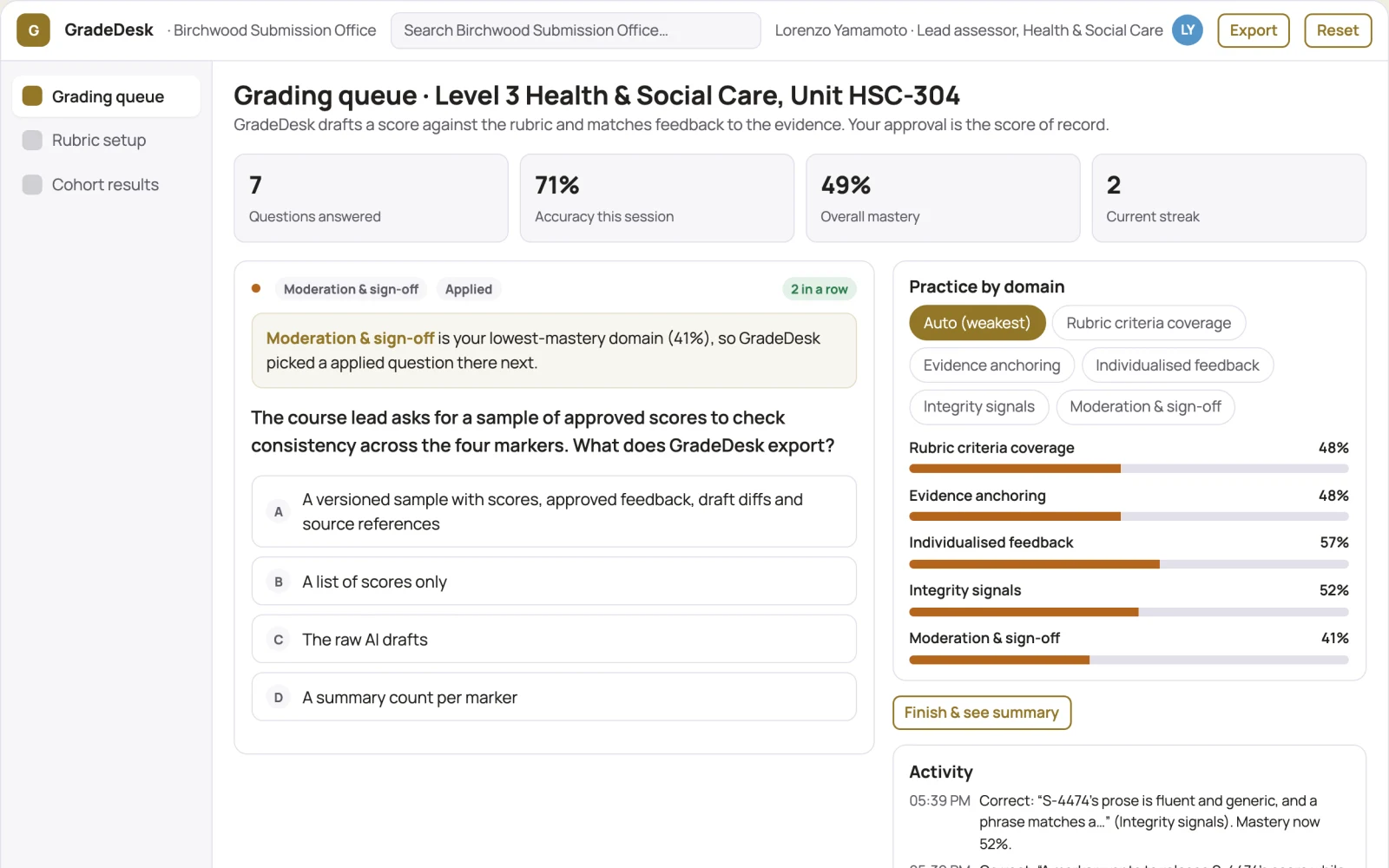Screen dimensions: 1389x868
Task: Click the Grading queue sidebar icon
Action: pyautogui.click(x=32, y=96)
